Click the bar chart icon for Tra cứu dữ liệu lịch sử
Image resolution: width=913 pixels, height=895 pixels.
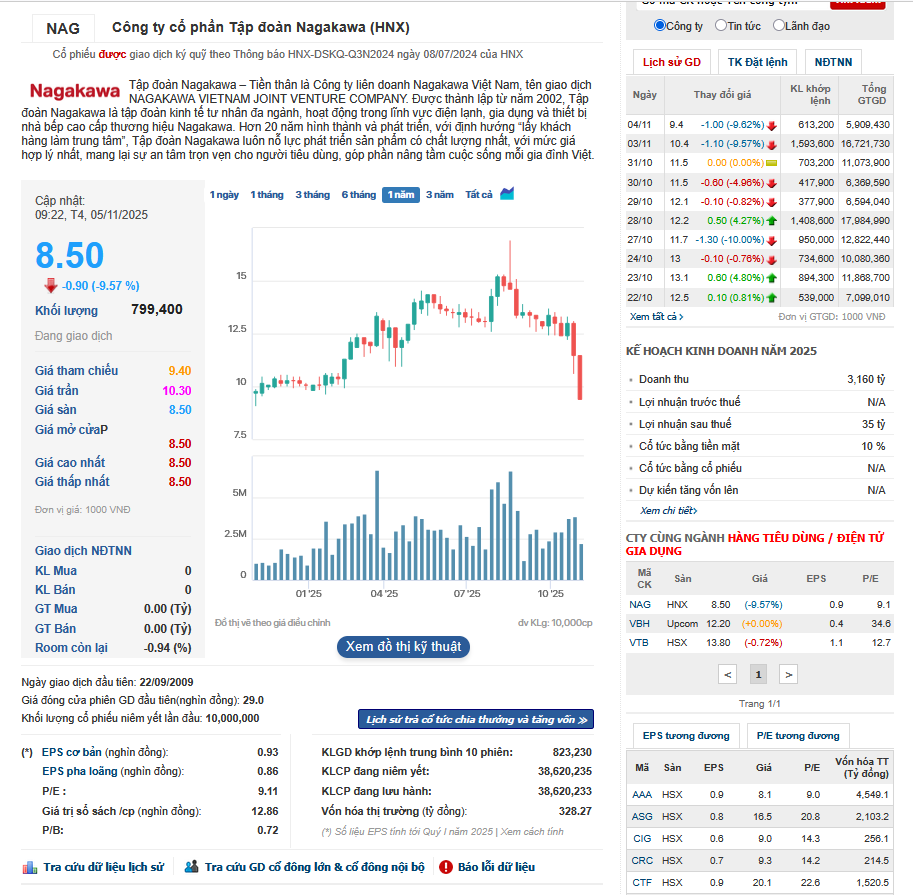tap(30, 868)
